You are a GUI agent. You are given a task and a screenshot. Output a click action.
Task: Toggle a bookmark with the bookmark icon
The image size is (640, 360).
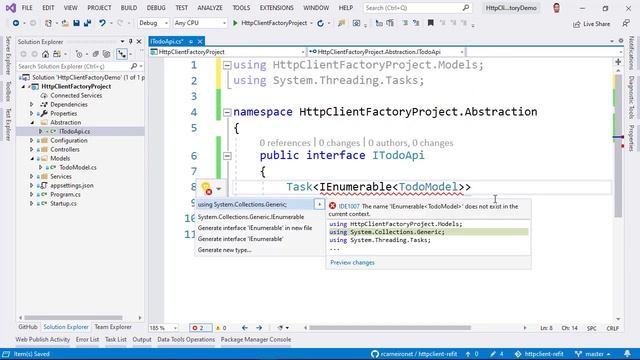(430, 23)
